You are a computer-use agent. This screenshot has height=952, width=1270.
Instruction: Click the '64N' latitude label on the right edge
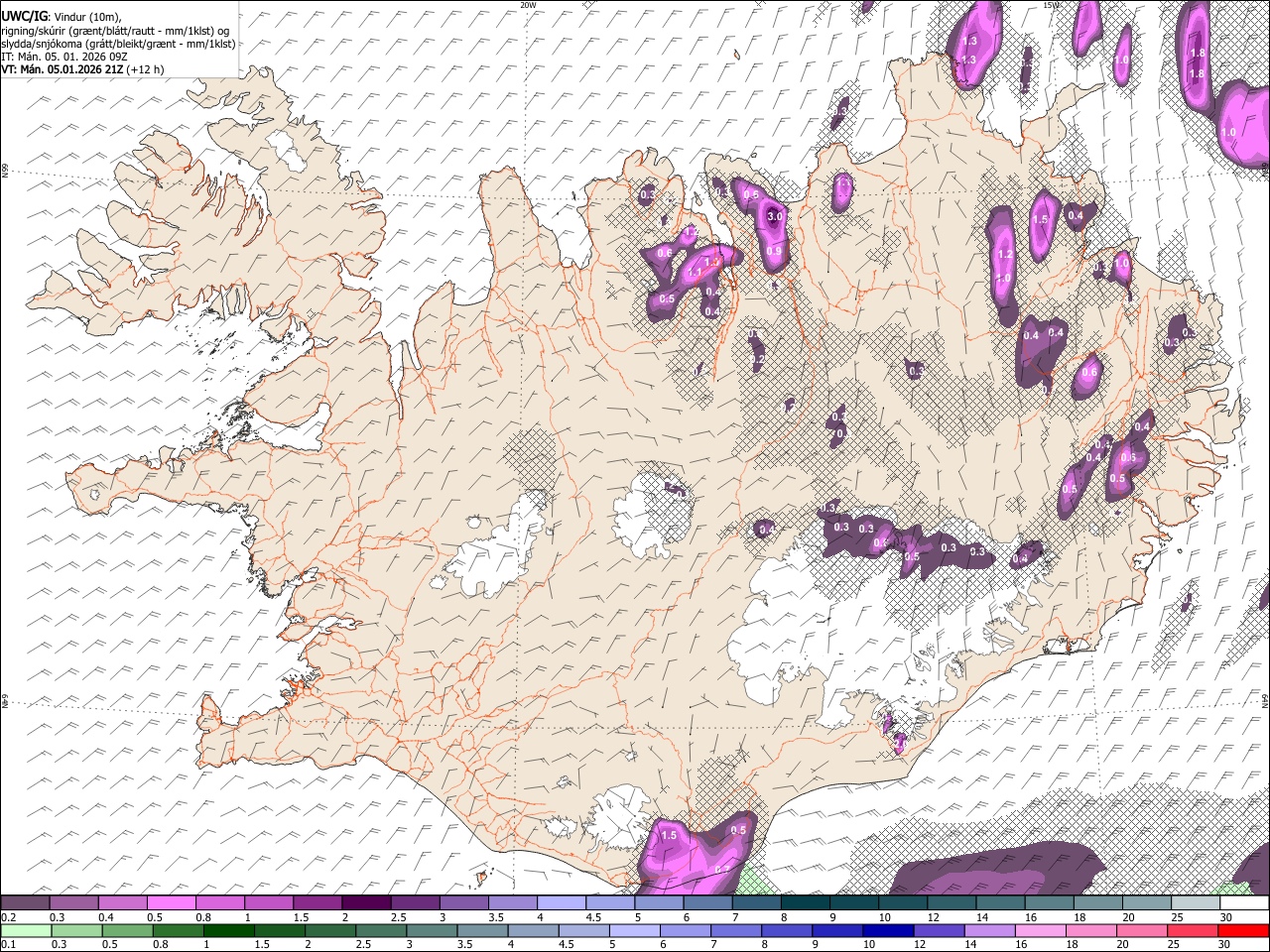[x=1265, y=699]
